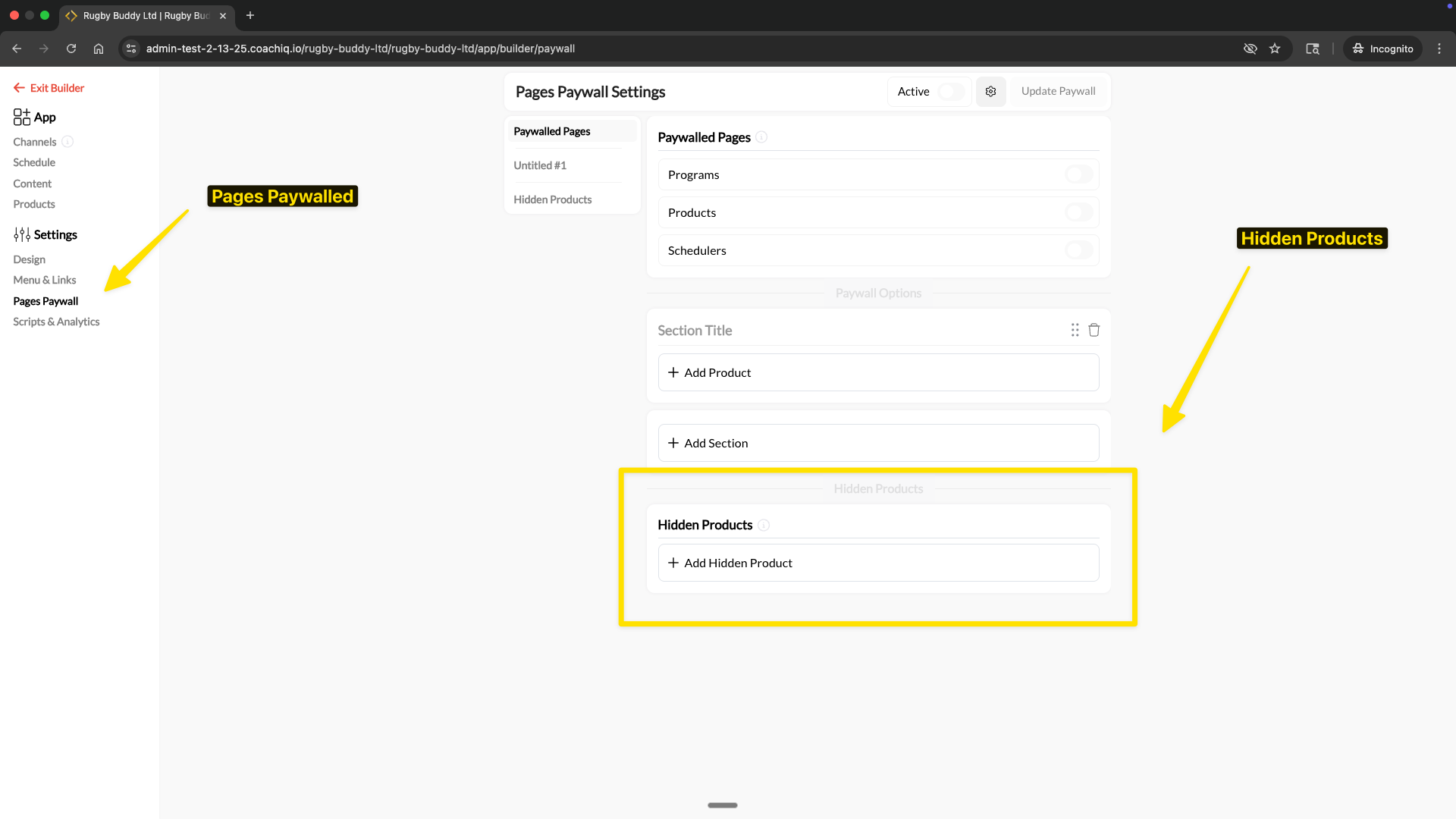Click the Schedulers row label
The image size is (1456, 819).
click(697, 250)
